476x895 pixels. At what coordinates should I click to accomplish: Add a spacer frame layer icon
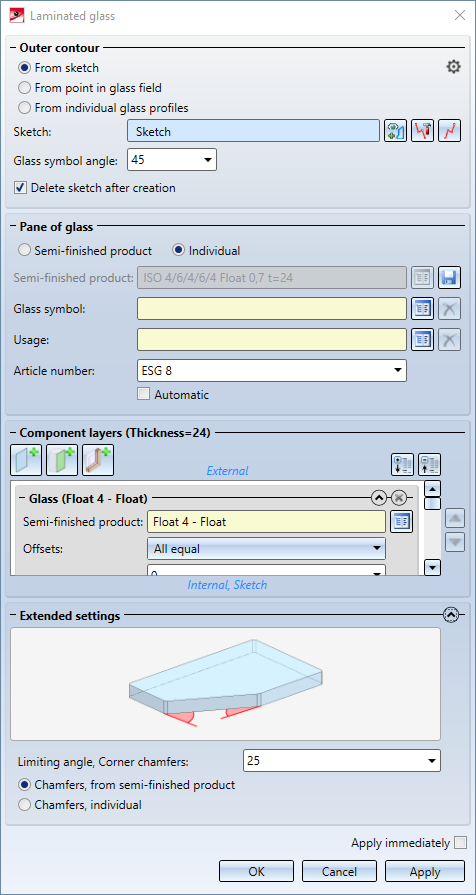tap(98, 461)
